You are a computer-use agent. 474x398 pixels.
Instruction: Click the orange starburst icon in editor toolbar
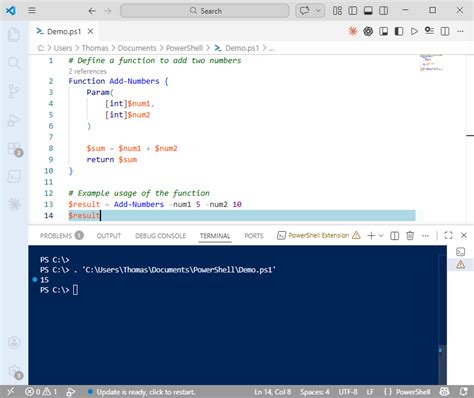tap(353, 31)
